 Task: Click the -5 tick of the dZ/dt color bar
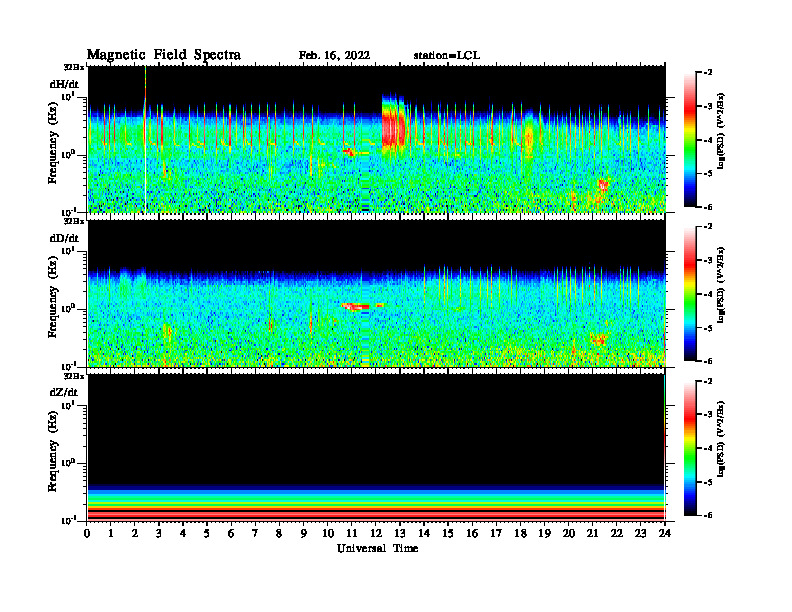coord(708,482)
